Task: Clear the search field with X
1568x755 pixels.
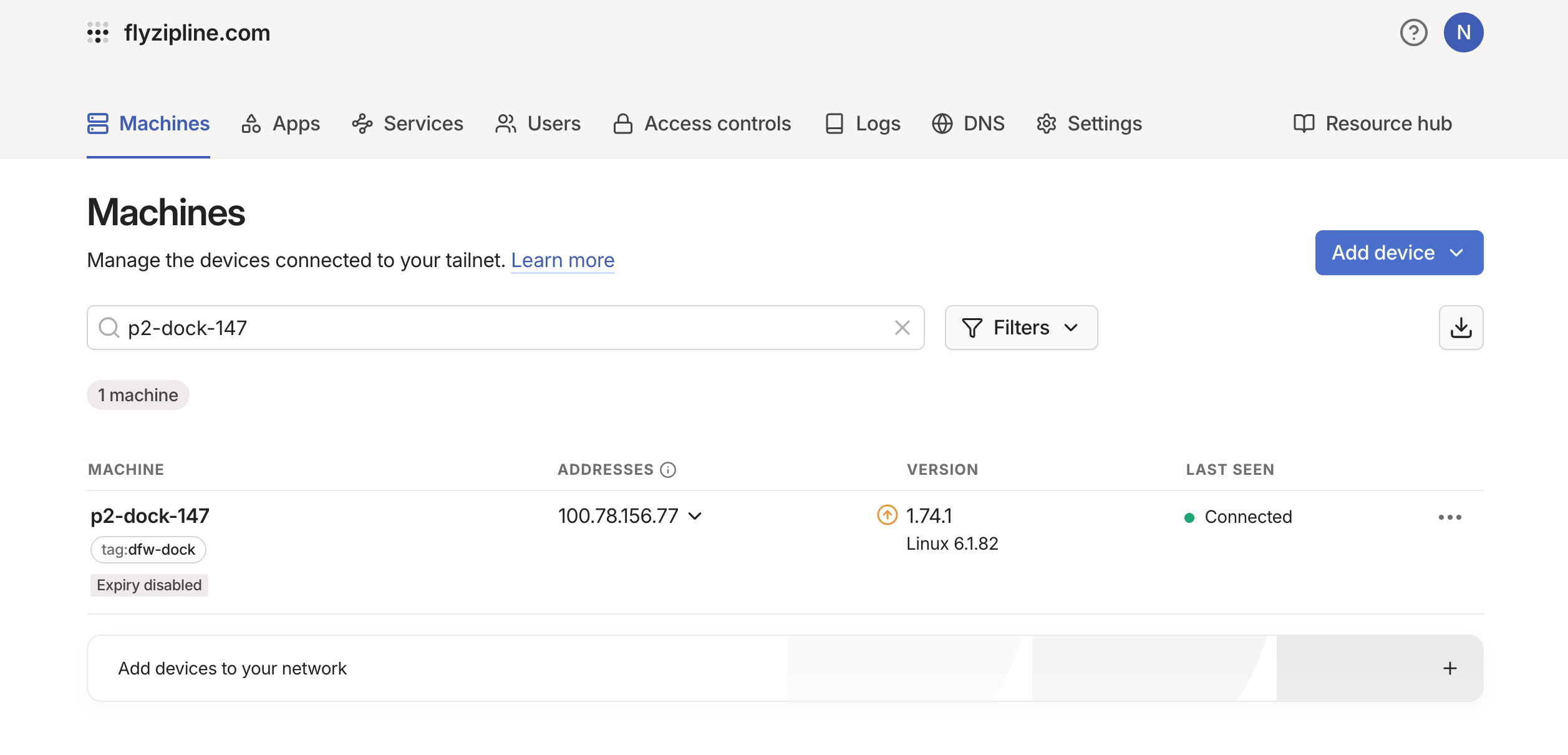Action: [902, 328]
